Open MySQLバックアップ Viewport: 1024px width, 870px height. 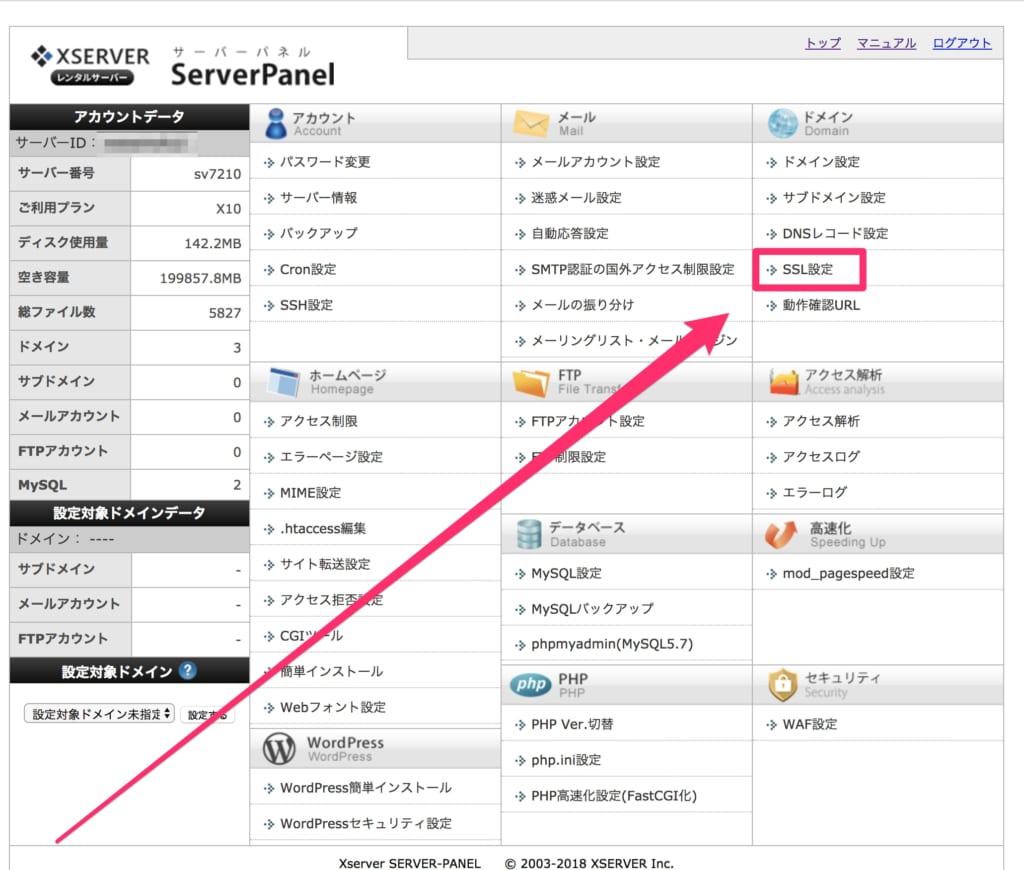pyautogui.click(x=592, y=609)
